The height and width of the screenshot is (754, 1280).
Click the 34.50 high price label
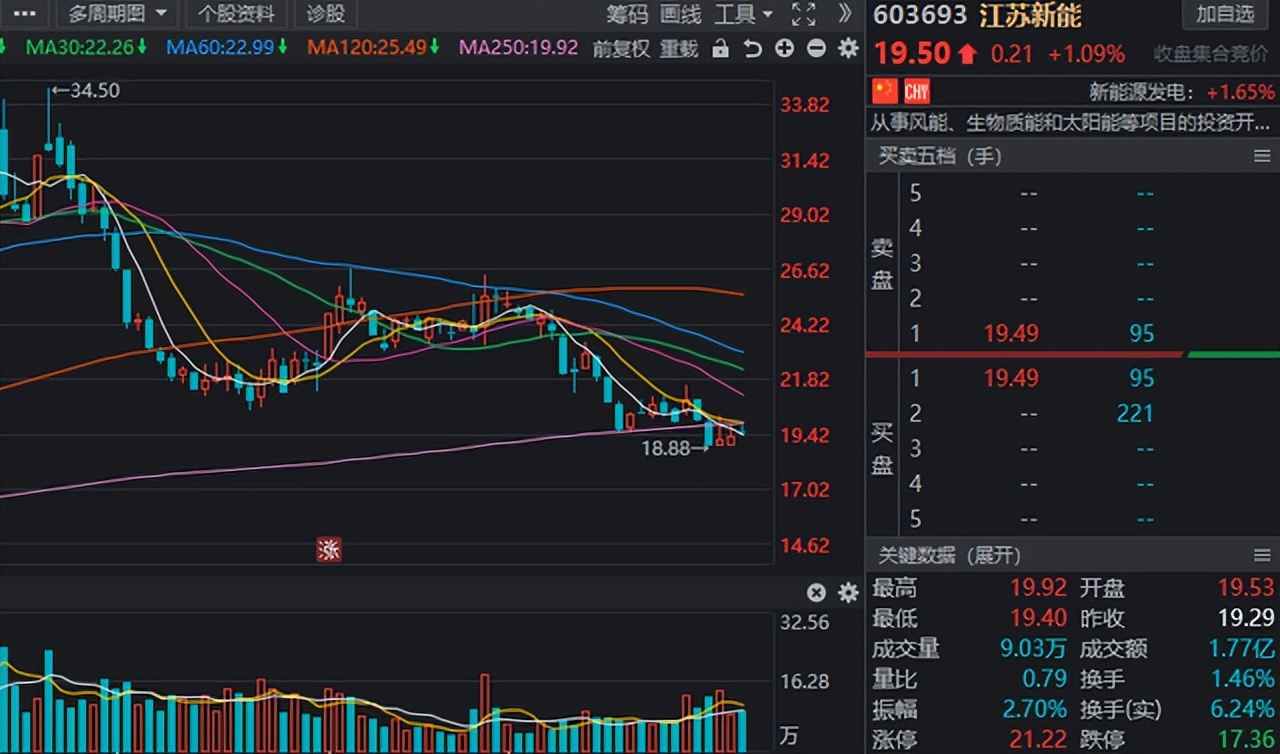(96, 91)
